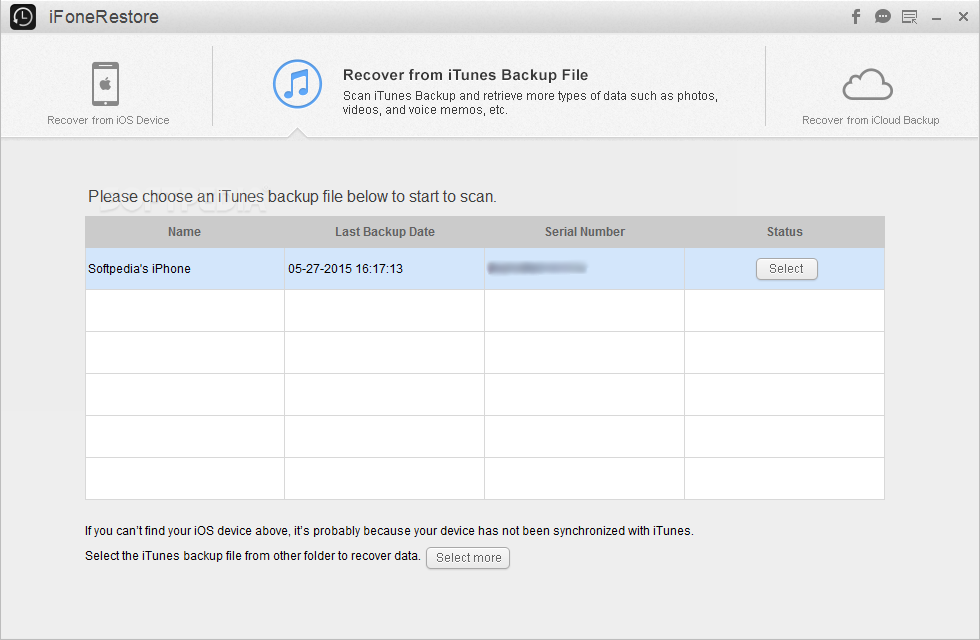The image size is (980, 640).
Task: Click the iTunes music note icon
Action: pos(297,84)
